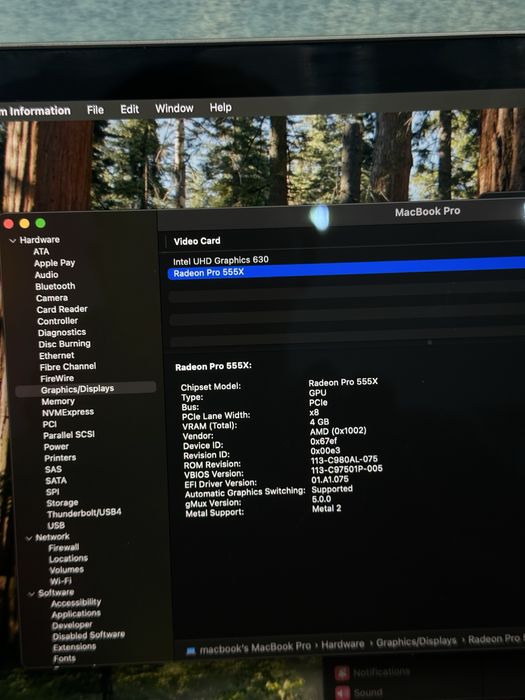Click the 113-C97501P-005 VBIOS value

pyautogui.click(x=347, y=469)
